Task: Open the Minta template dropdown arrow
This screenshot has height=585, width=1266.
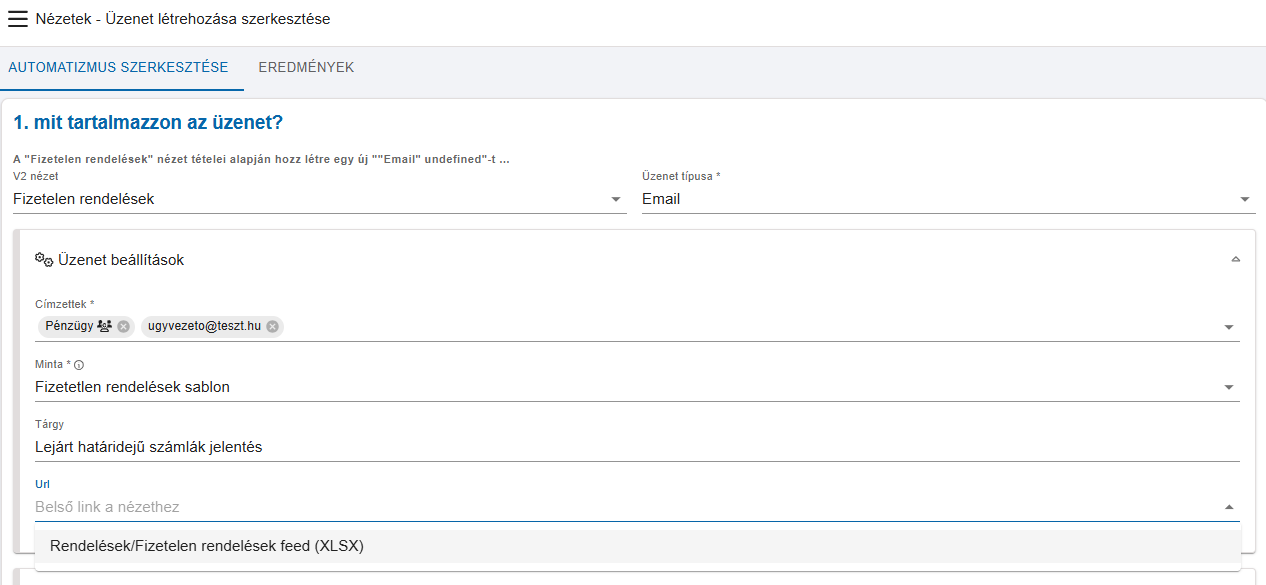Action: pyautogui.click(x=1229, y=387)
